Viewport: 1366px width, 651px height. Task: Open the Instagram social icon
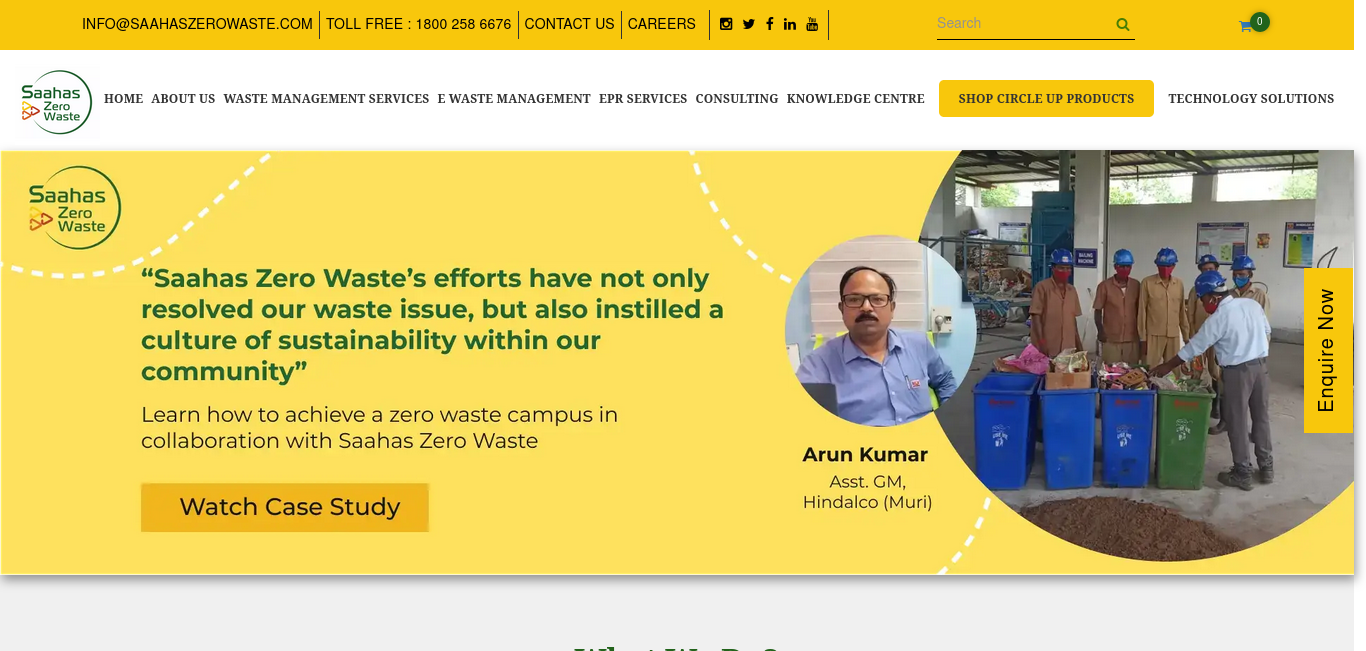coord(727,24)
